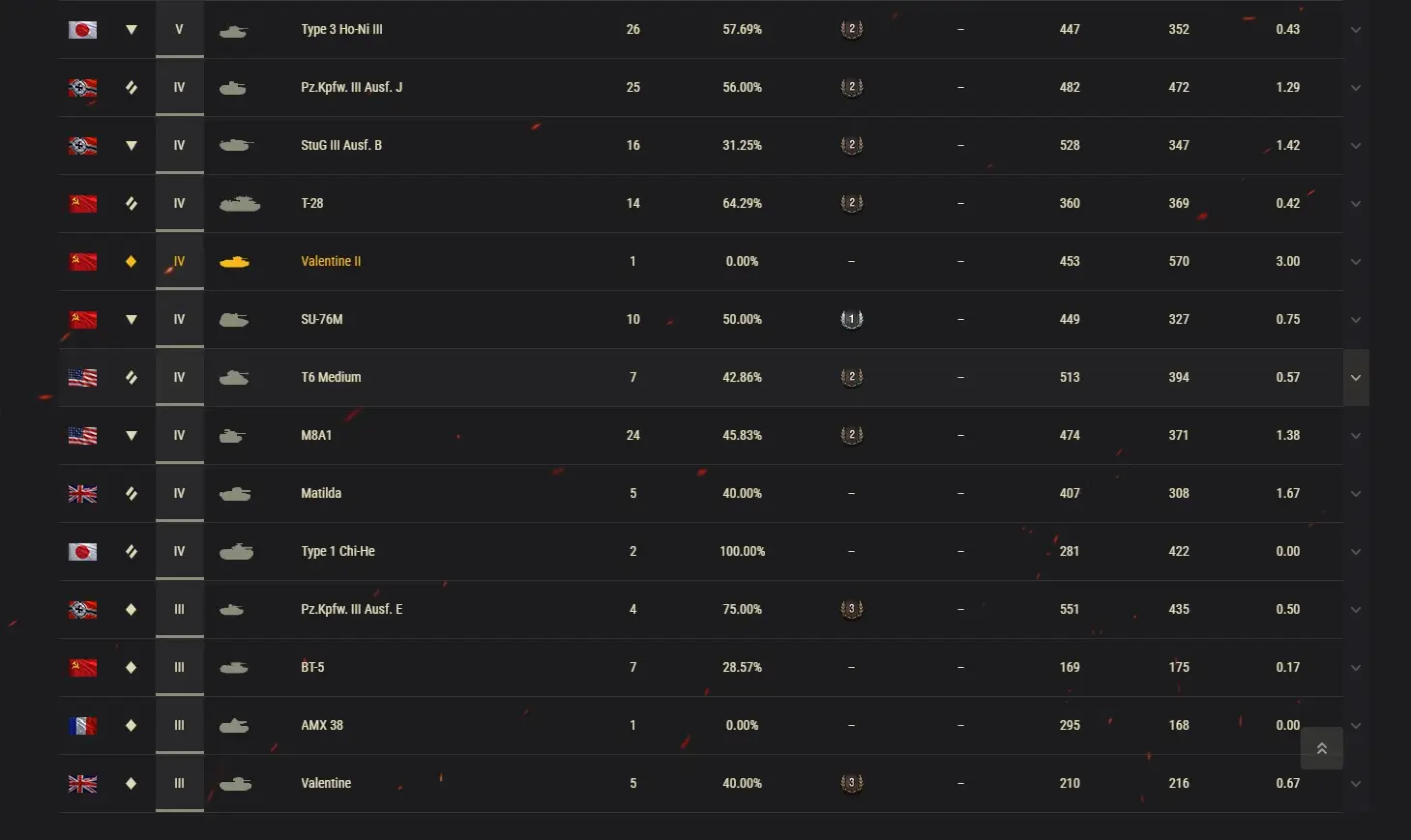Click the gold premium tank icon for Valentine II
The height and width of the screenshot is (840, 1411).
(x=234, y=262)
